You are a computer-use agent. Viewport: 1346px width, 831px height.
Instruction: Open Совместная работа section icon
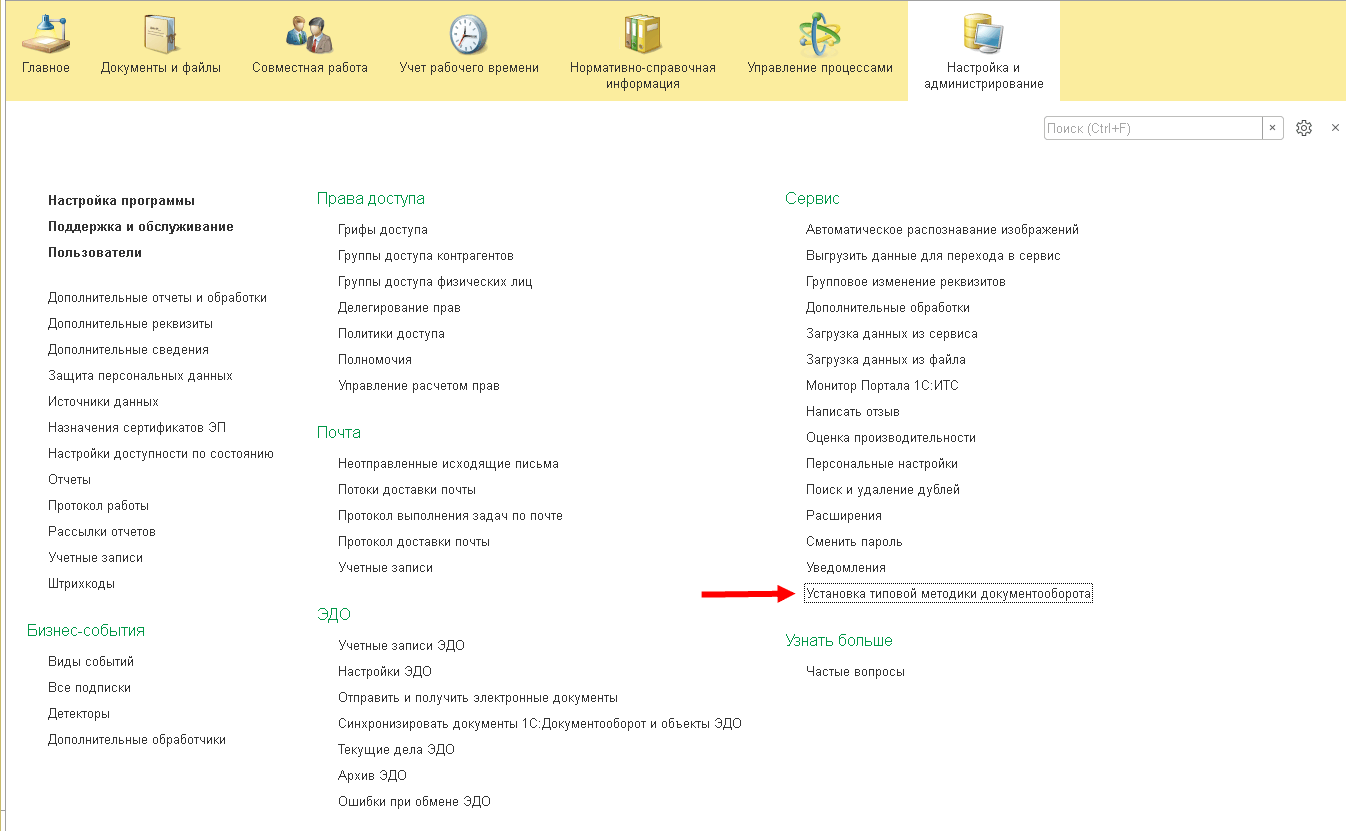point(310,35)
